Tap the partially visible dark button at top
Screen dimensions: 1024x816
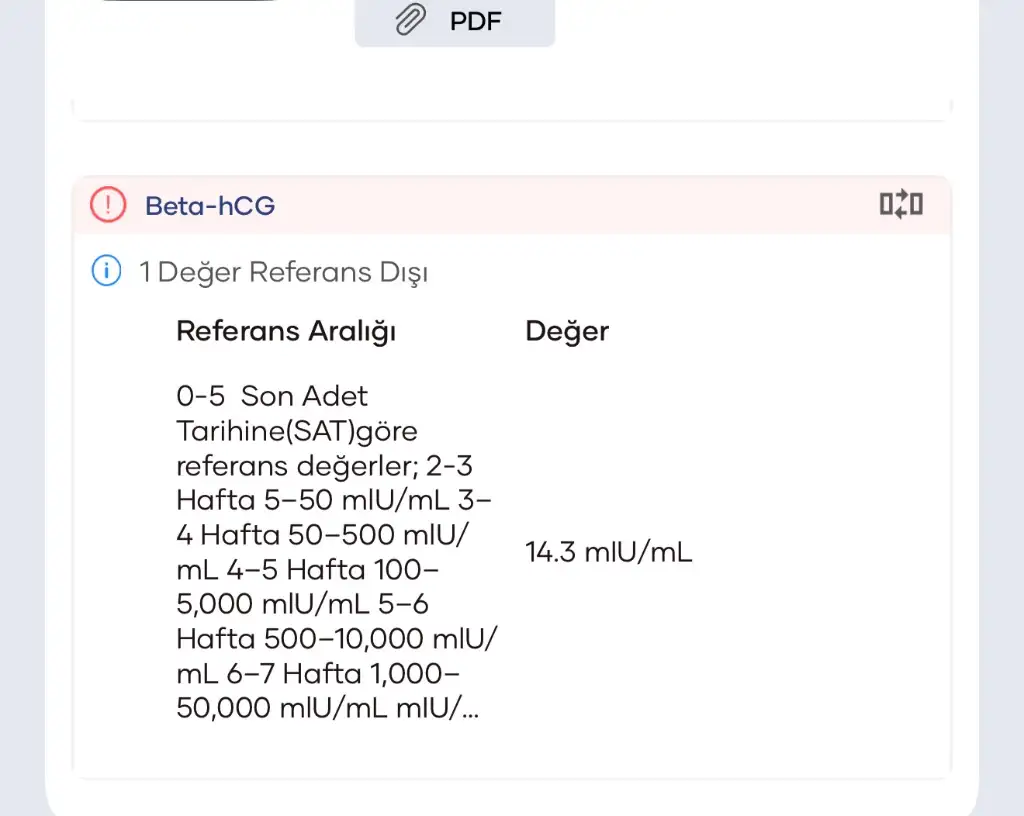click(190, 1)
